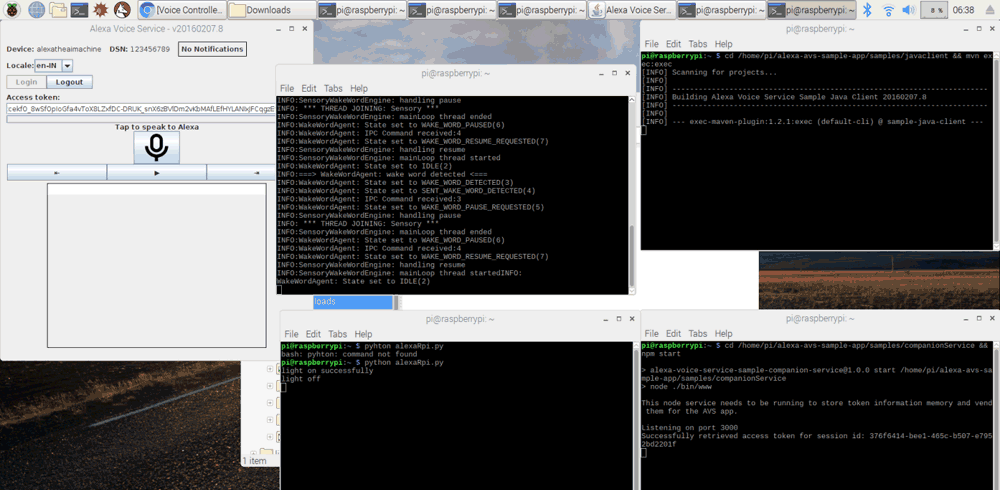1000x490 pixels.
Task: Click the volume speaker icon
Action: coord(909,10)
